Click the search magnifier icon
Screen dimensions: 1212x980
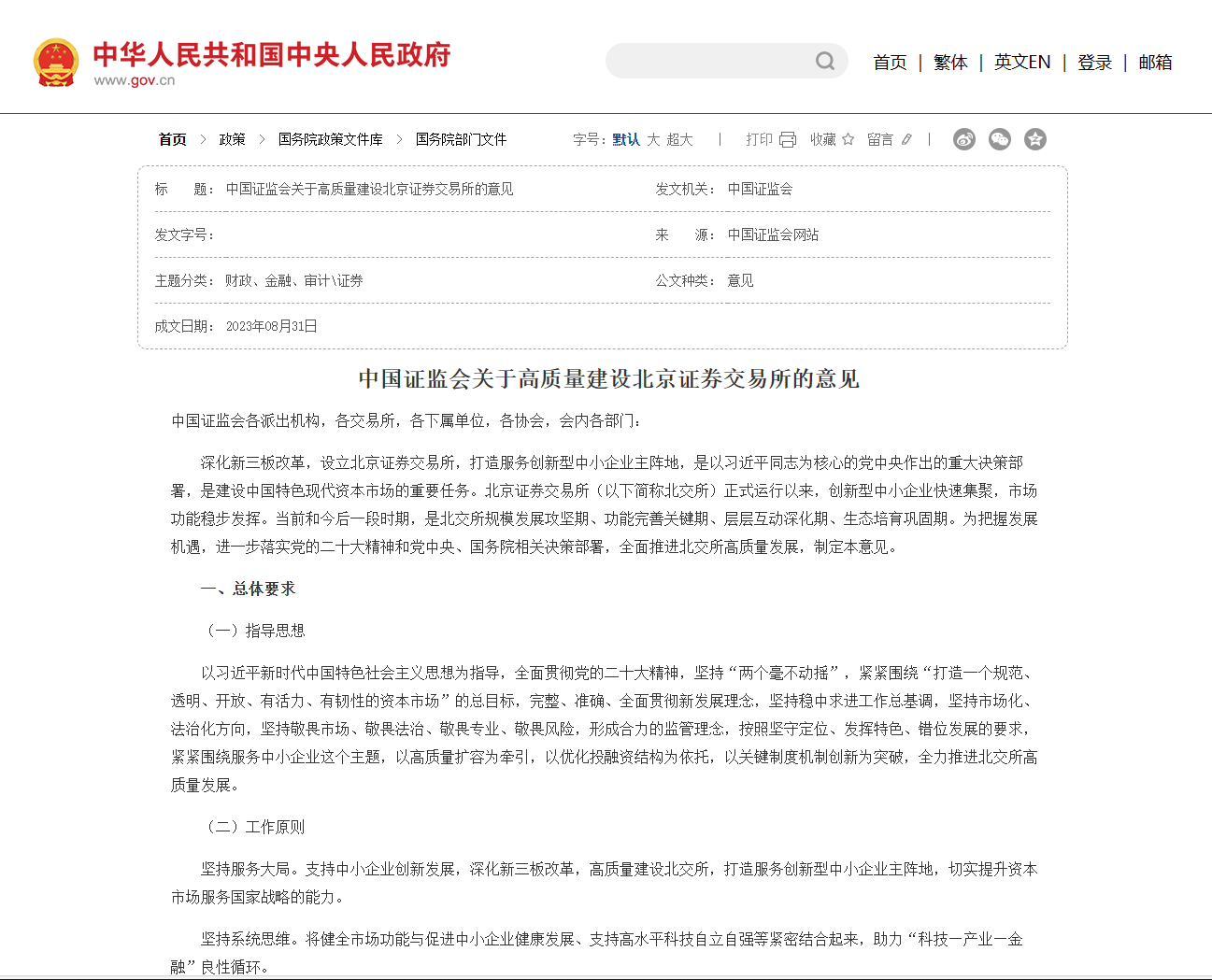(824, 62)
